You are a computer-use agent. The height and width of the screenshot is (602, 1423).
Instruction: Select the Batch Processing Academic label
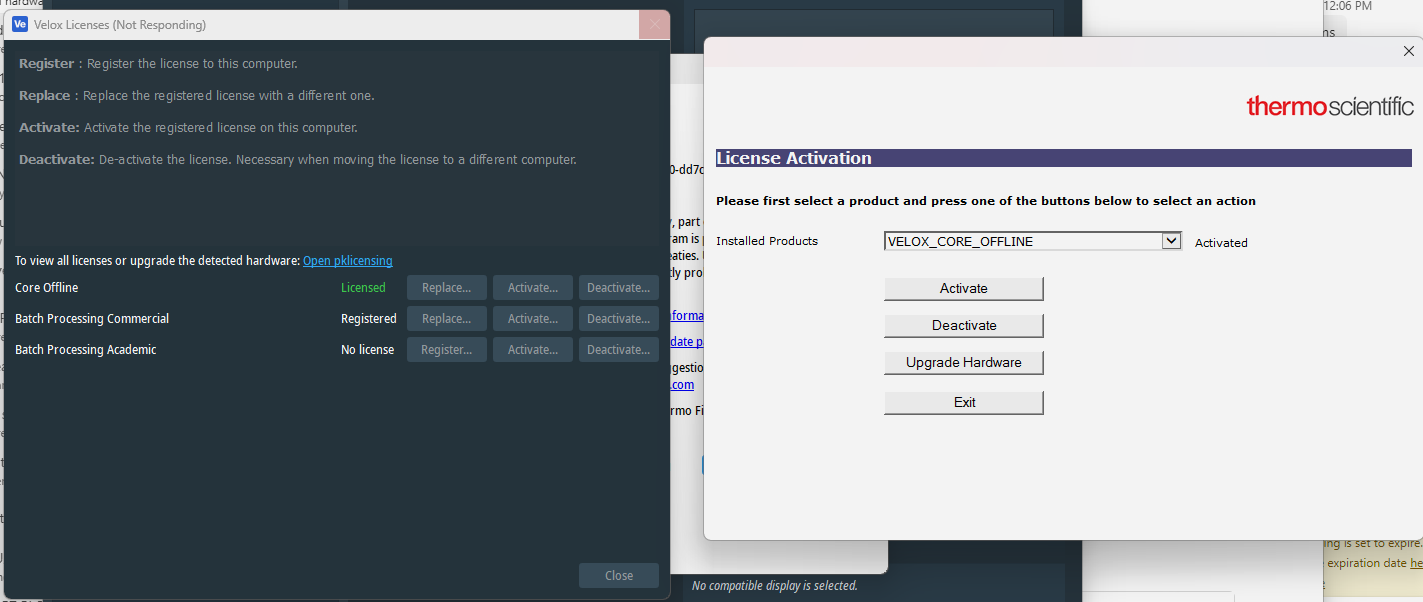[86, 350]
